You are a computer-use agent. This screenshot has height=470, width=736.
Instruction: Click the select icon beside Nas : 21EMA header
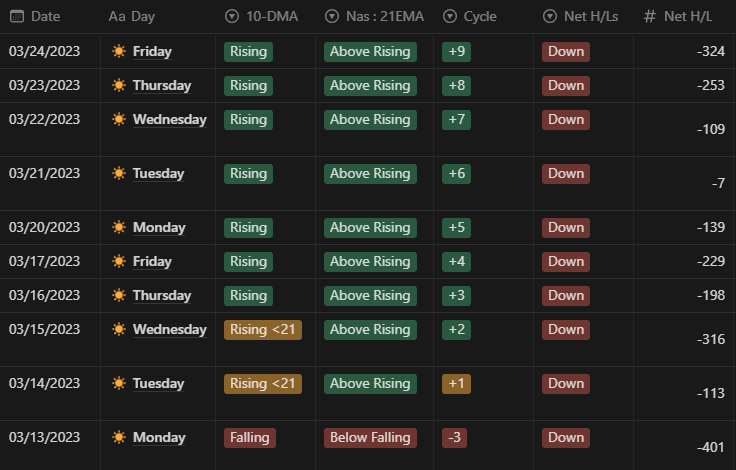click(x=332, y=16)
